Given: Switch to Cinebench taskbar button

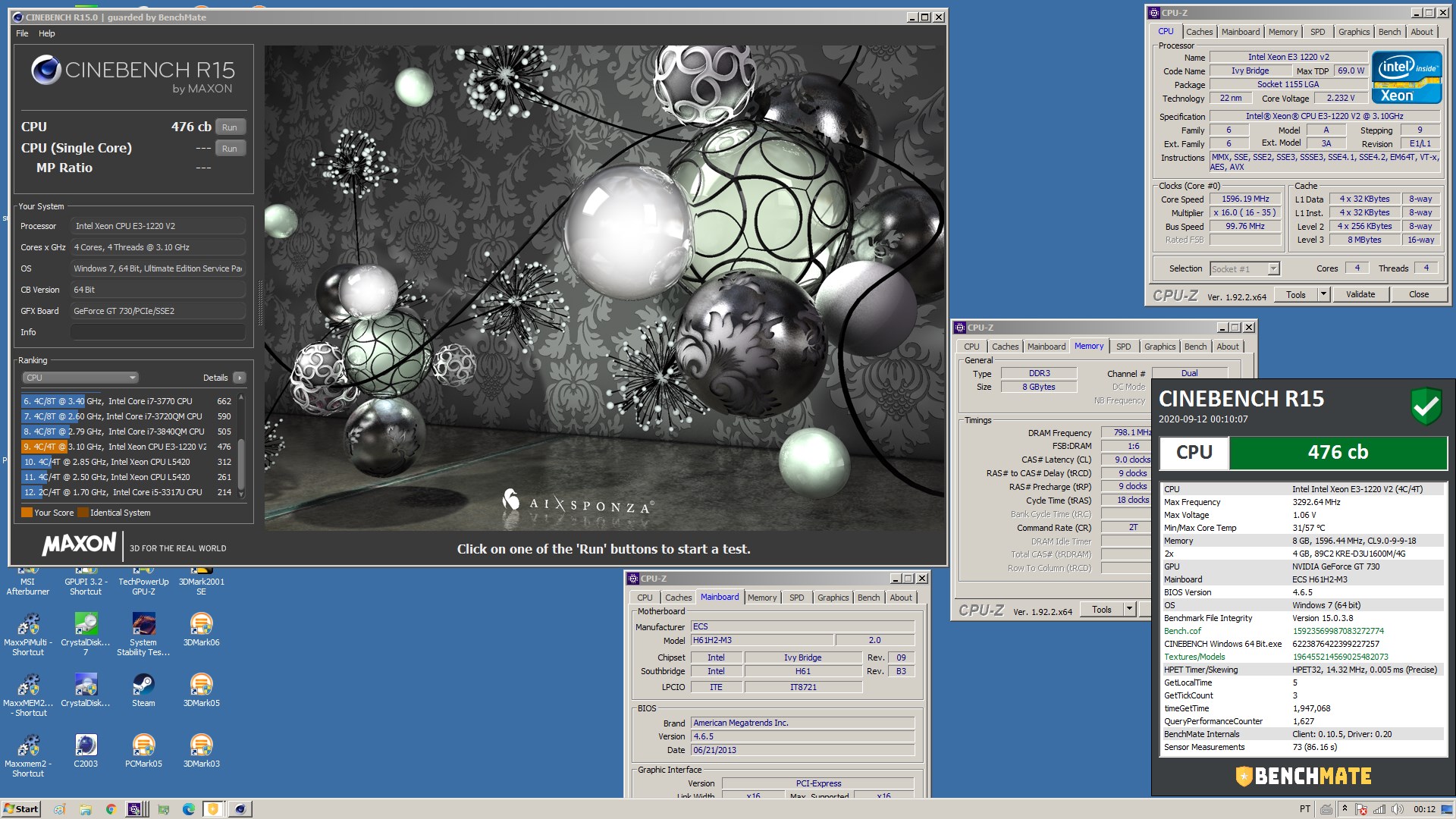Looking at the screenshot, I should pyautogui.click(x=240, y=809).
